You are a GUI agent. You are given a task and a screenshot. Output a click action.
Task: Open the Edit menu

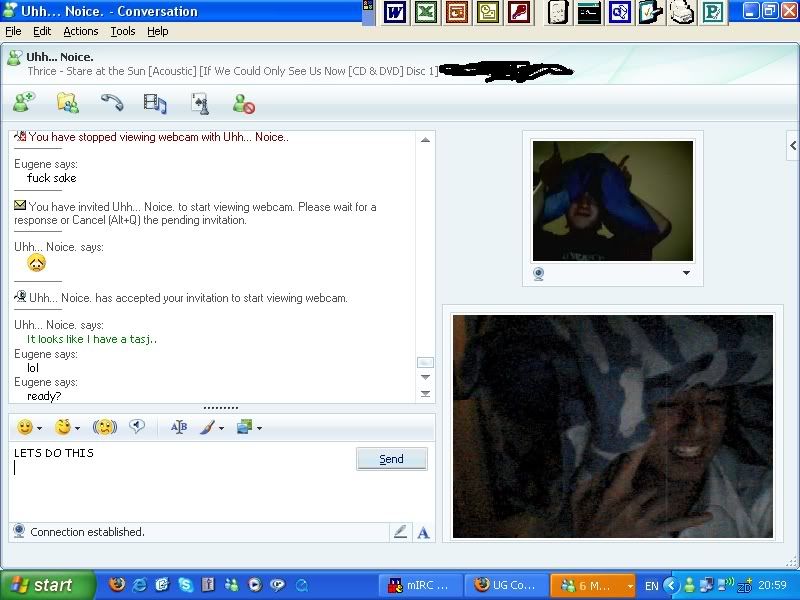click(x=42, y=31)
